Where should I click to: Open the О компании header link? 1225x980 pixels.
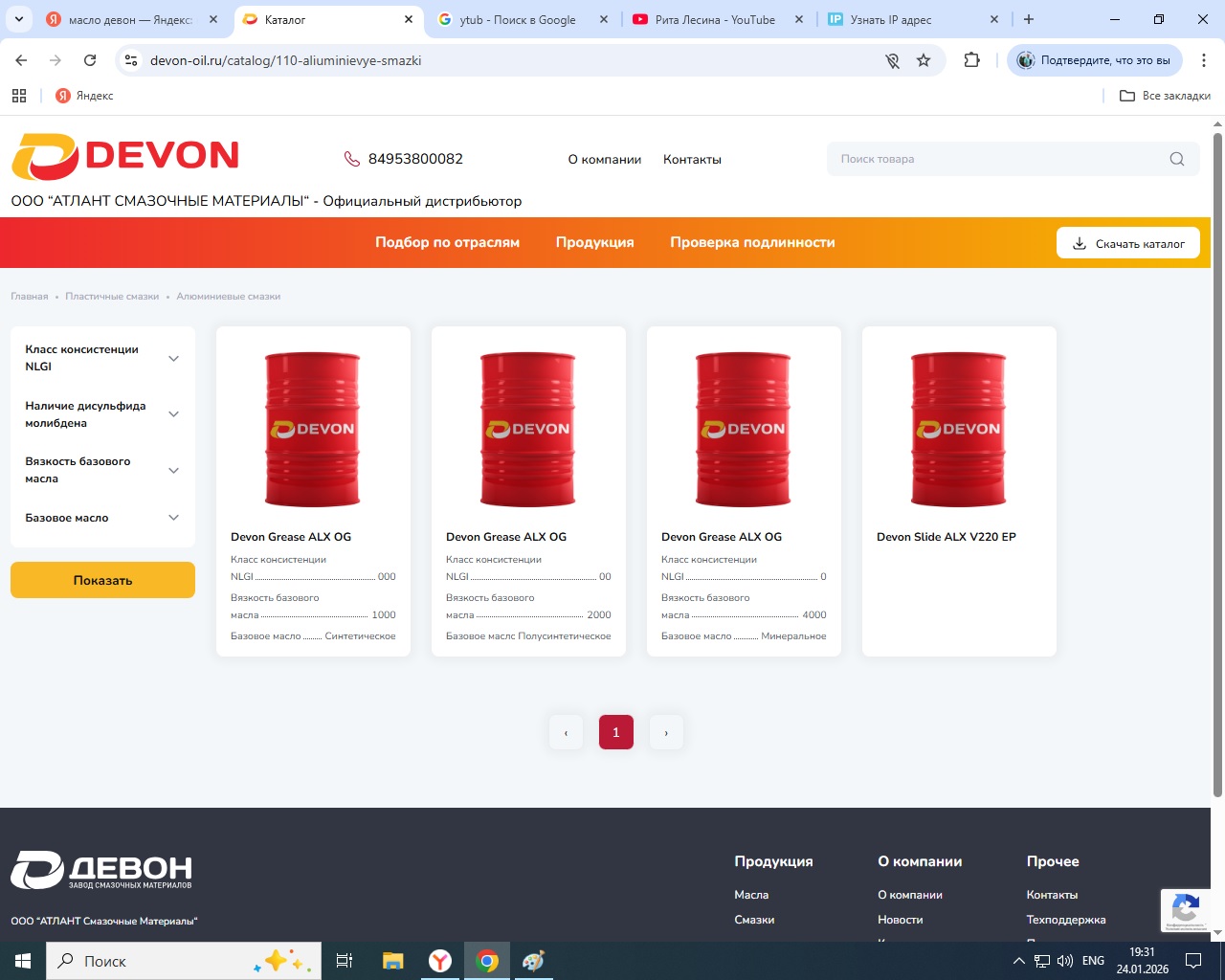(605, 160)
